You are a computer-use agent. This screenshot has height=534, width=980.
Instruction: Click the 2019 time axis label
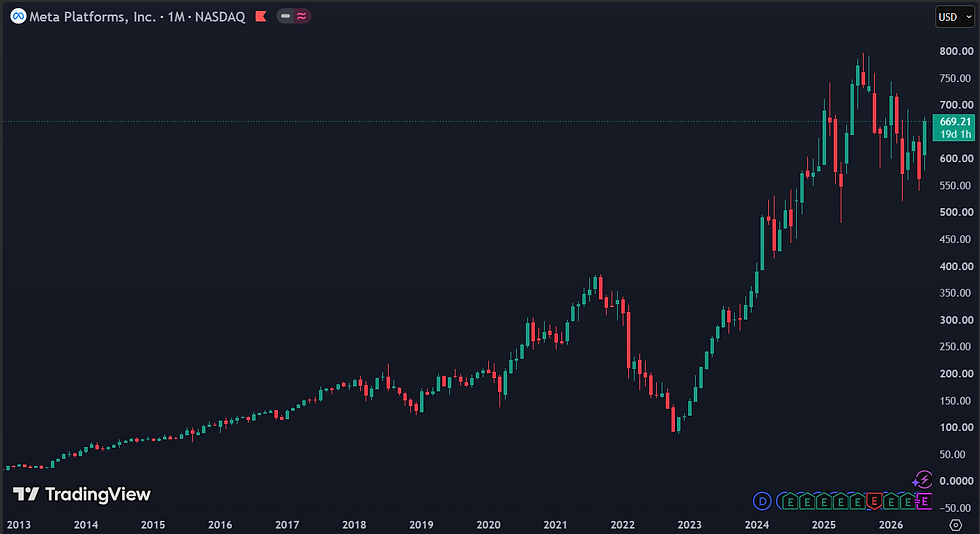pyautogui.click(x=421, y=525)
